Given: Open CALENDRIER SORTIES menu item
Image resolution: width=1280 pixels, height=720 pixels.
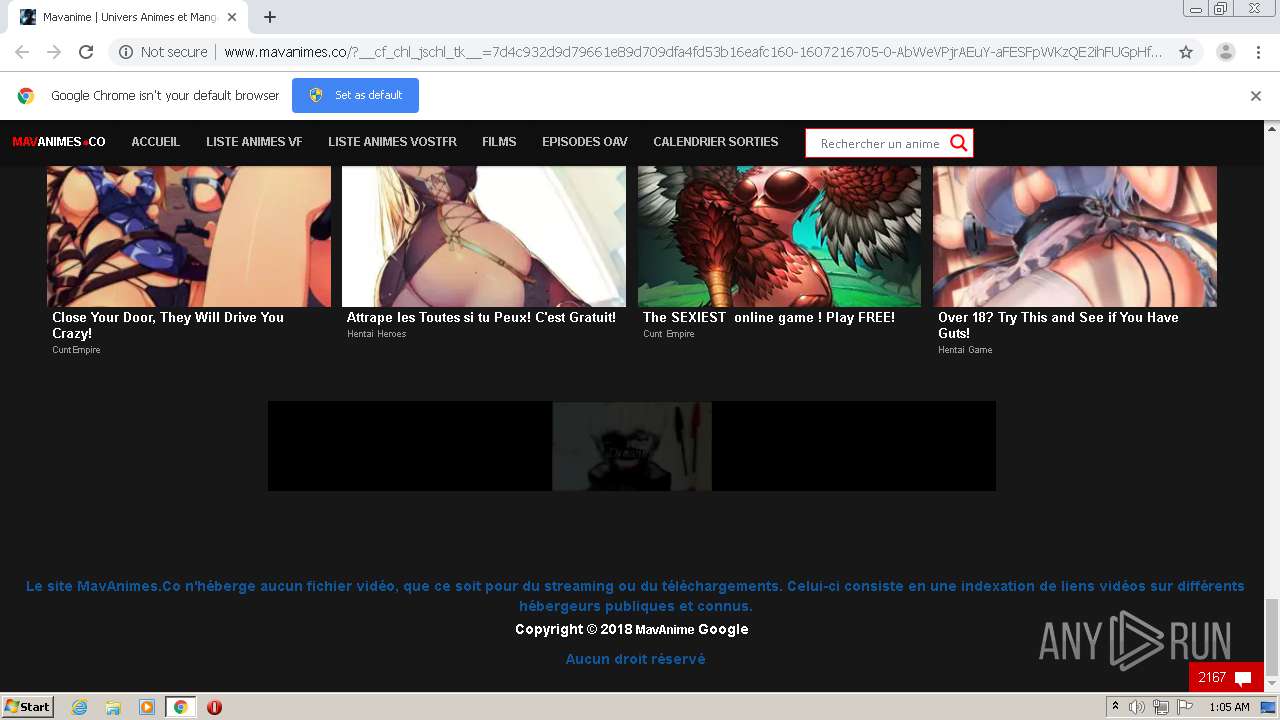Looking at the screenshot, I should (x=716, y=142).
